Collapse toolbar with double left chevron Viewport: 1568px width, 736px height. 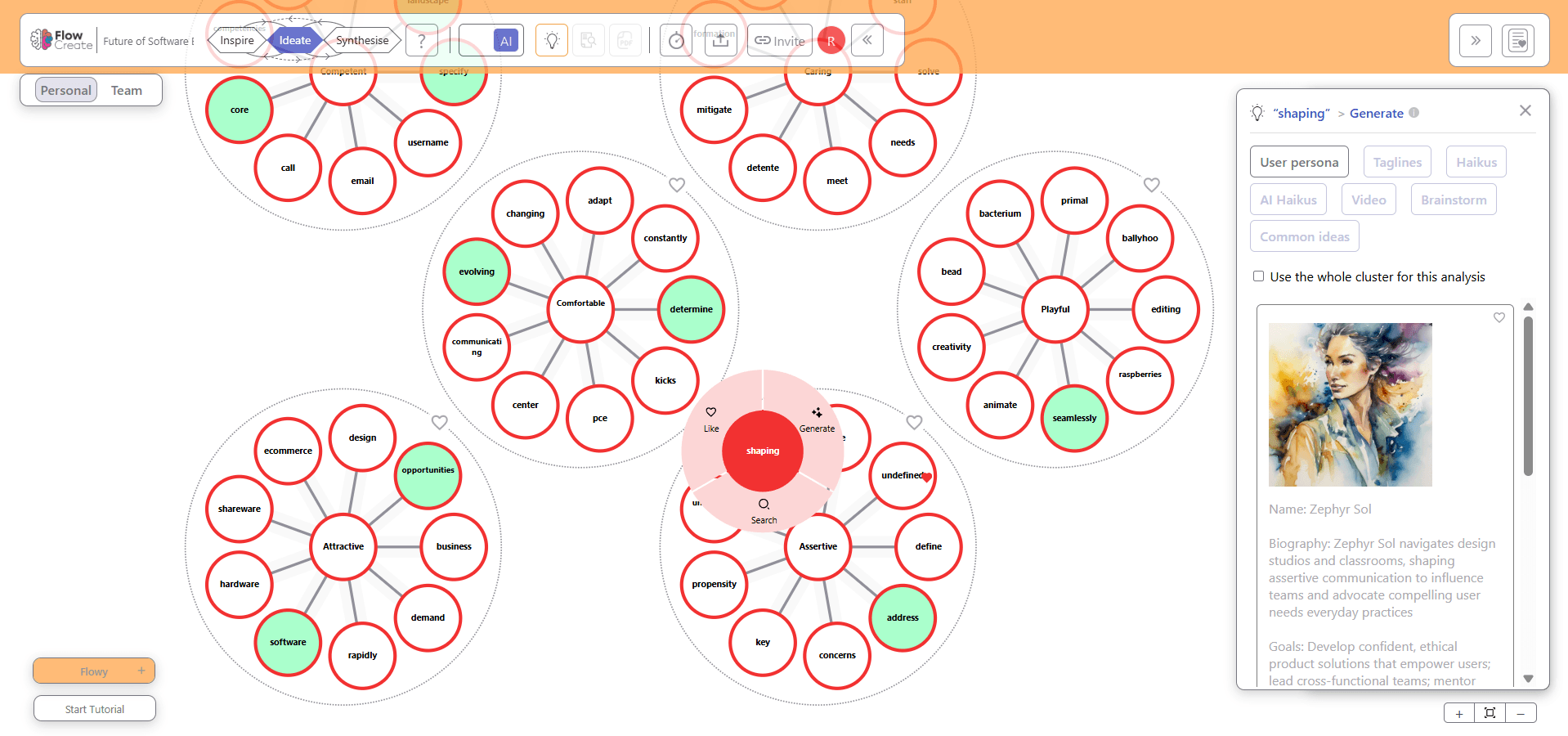coord(867,40)
